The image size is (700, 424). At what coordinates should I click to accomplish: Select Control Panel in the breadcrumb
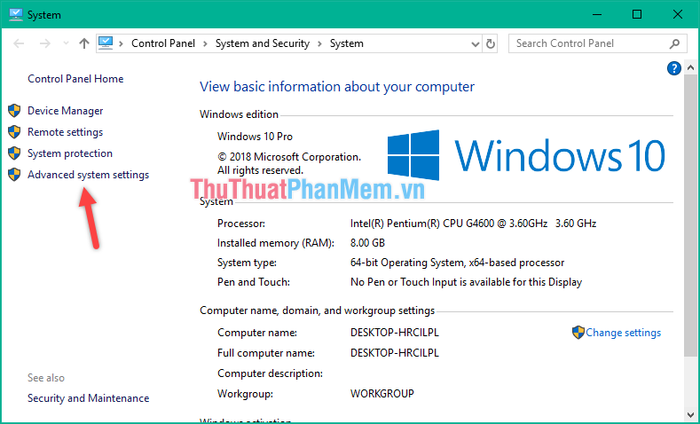tap(166, 44)
